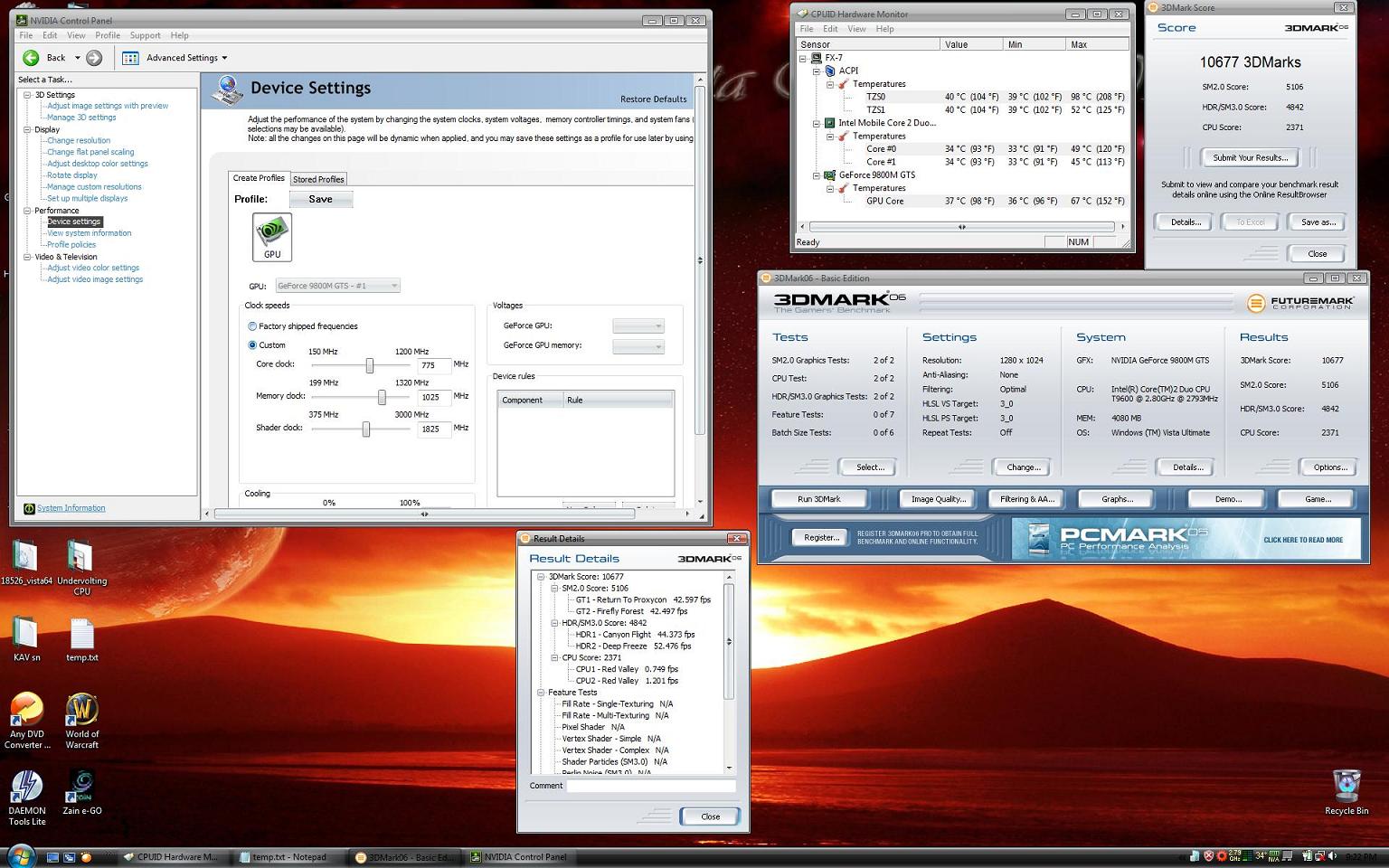Open the Recycle Bin
Image resolution: width=1389 pixels, height=868 pixels.
[x=1346, y=792]
